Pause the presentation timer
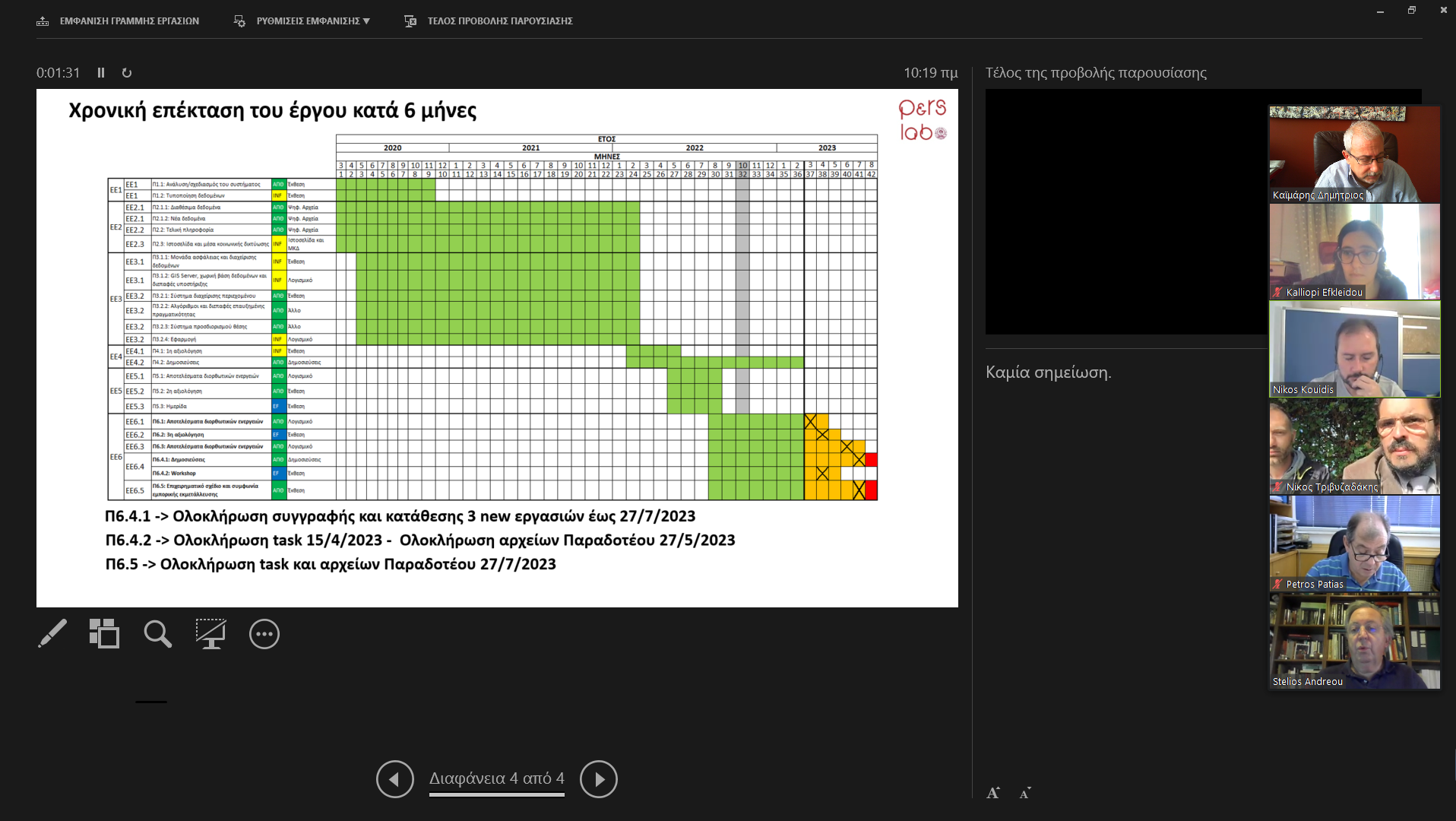 pyautogui.click(x=101, y=73)
